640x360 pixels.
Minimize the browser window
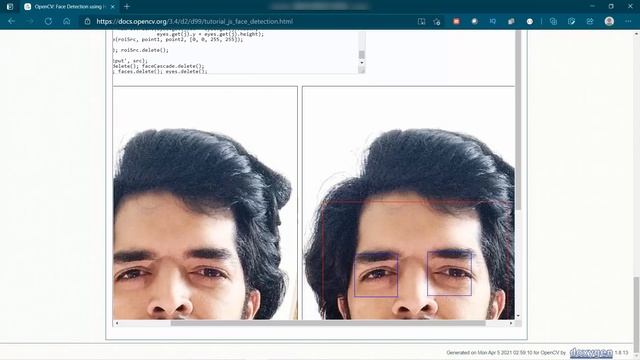tap(592, 7)
